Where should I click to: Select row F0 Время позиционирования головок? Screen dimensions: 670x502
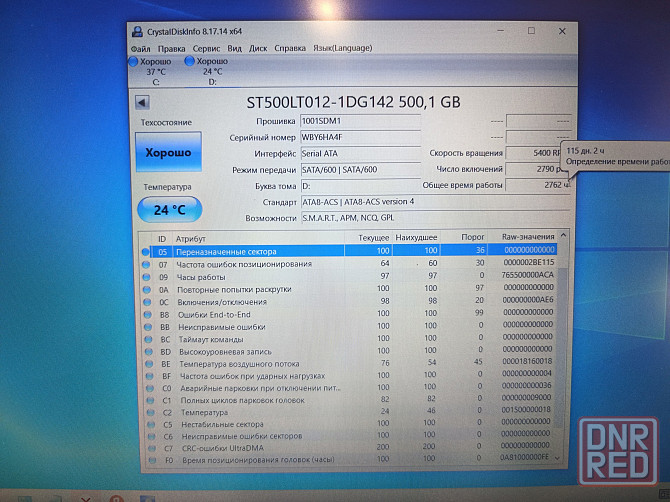coord(349,460)
